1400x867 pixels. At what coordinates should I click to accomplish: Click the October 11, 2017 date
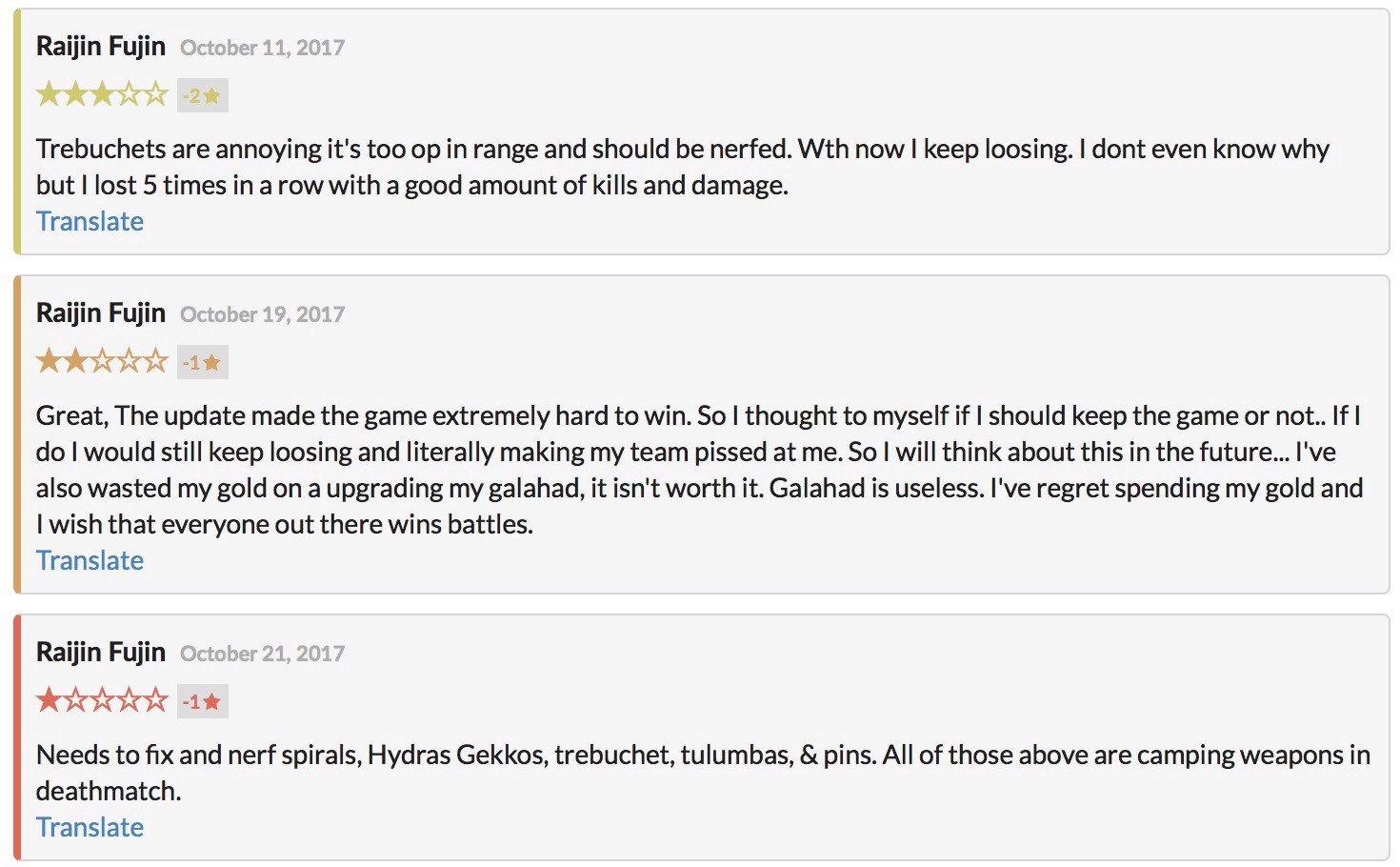(x=262, y=48)
